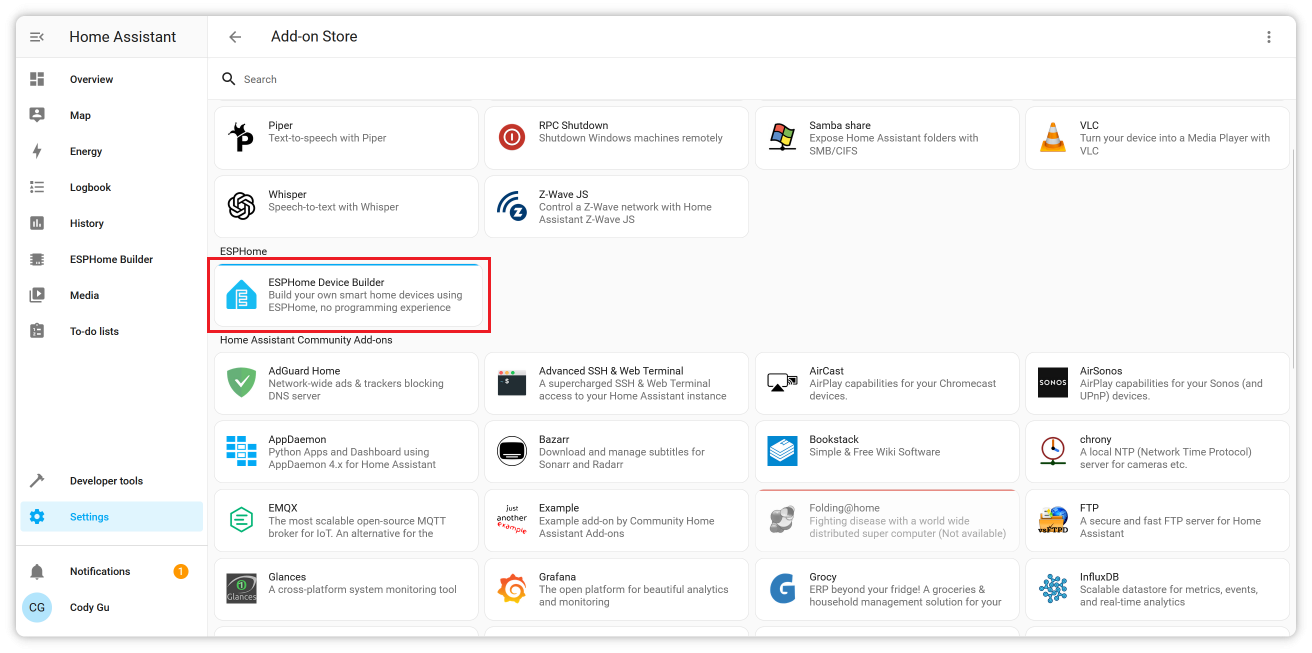1312x653 pixels.
Task: Click the Grafana flame icon
Action: pos(512,589)
